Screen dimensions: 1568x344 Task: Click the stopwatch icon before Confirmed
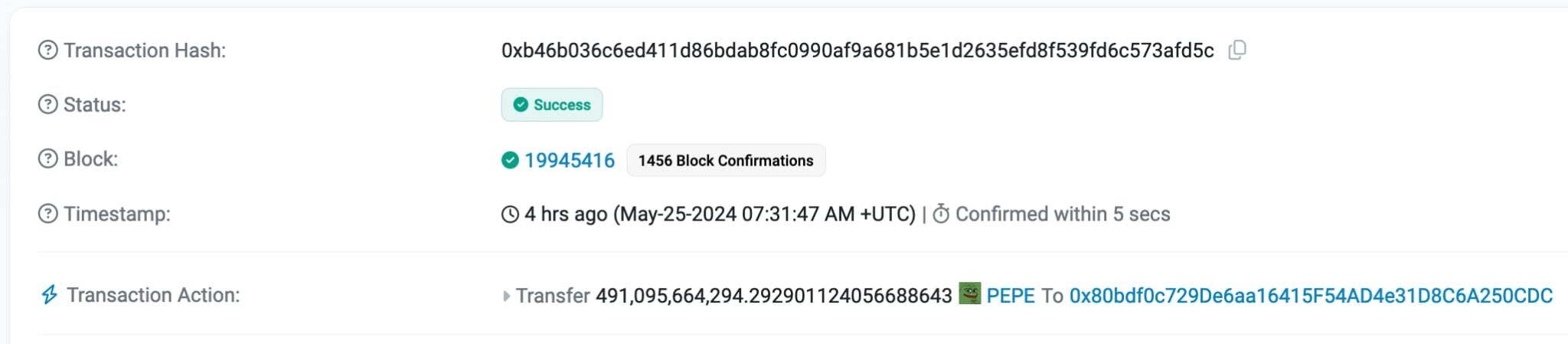[x=941, y=215]
